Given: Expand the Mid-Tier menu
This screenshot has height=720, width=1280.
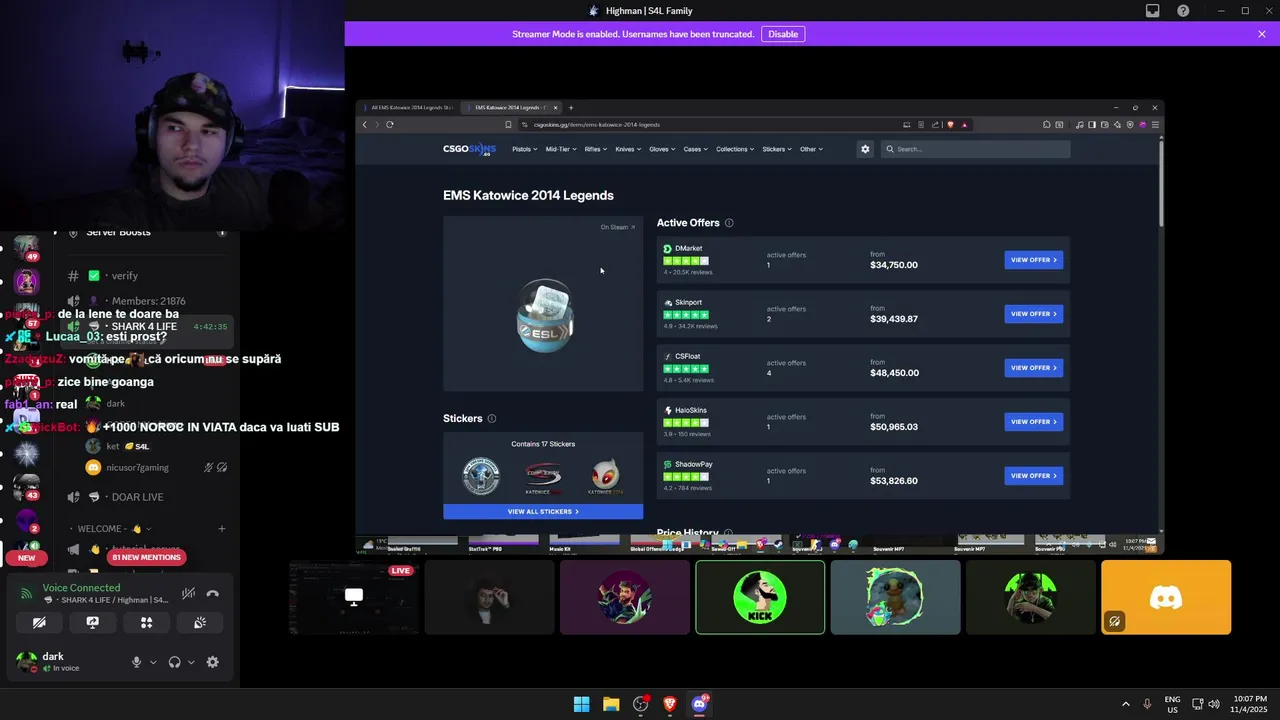Looking at the screenshot, I should [560, 149].
